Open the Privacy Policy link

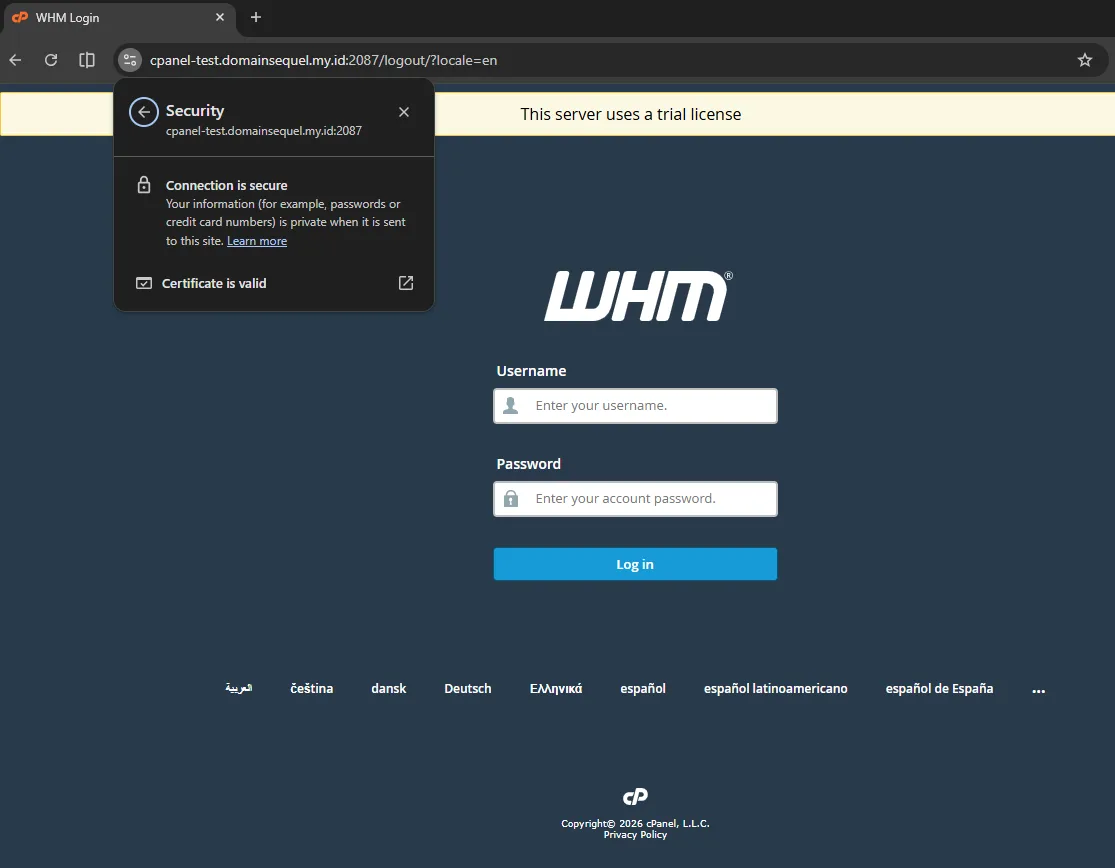[x=635, y=835]
